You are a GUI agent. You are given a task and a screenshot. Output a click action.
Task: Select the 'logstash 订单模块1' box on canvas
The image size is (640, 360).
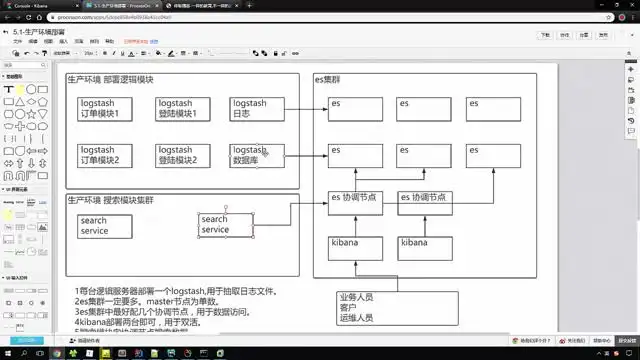(105, 109)
